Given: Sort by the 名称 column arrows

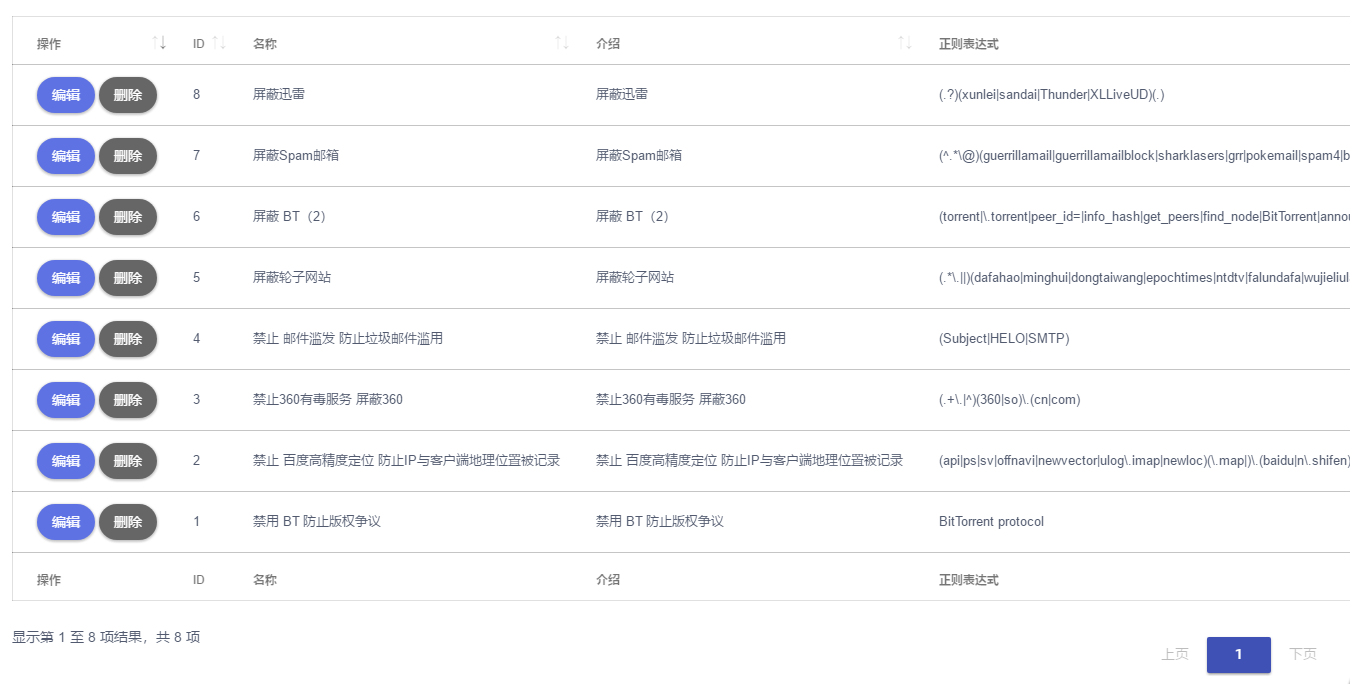Looking at the screenshot, I should pos(562,43).
